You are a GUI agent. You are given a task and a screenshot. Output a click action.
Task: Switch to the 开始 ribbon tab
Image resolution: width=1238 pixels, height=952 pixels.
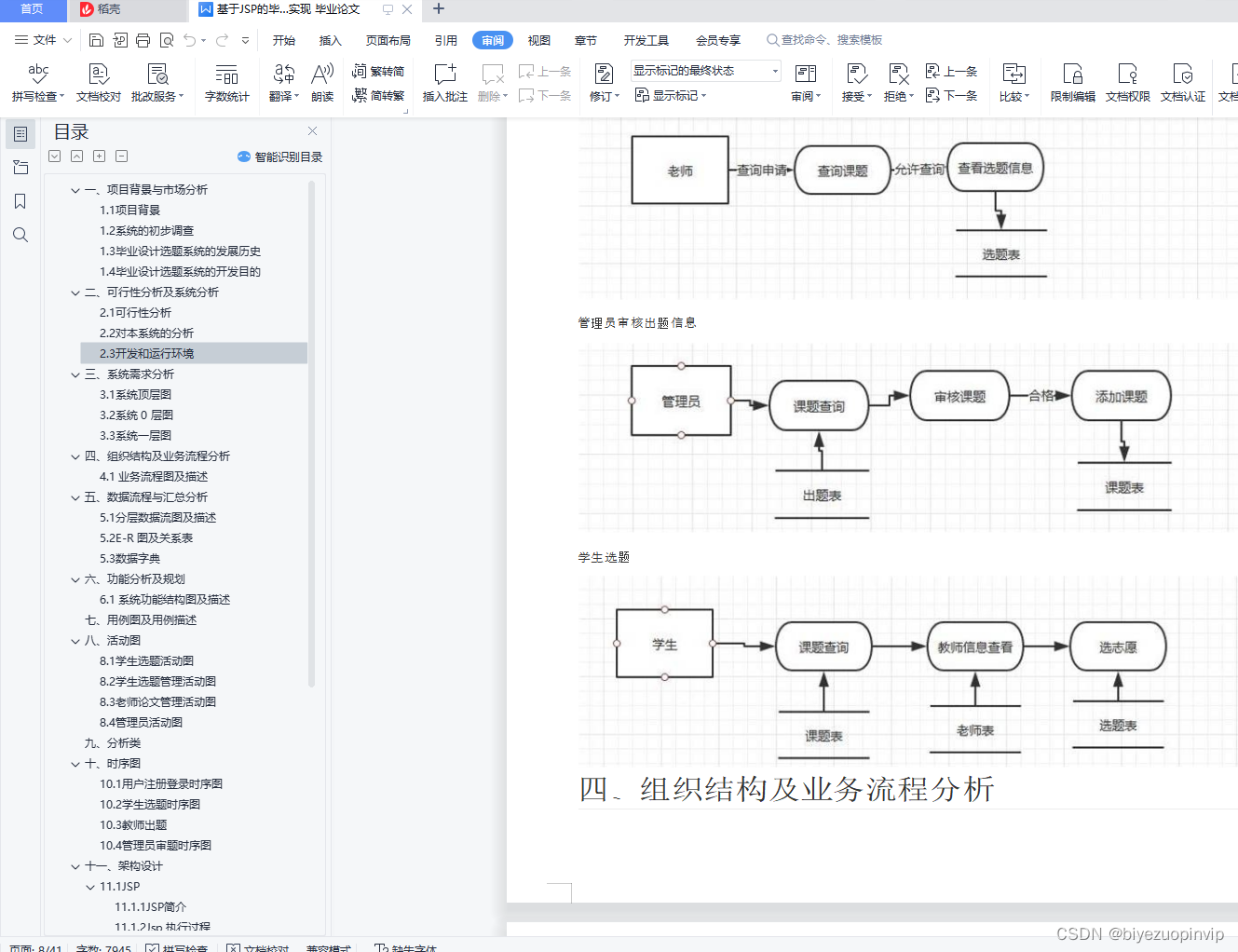tap(283, 40)
